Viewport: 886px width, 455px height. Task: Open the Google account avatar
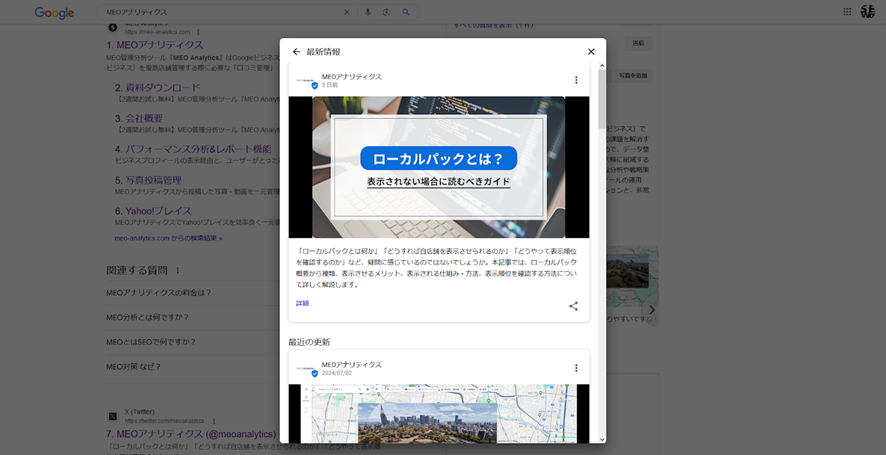868,11
